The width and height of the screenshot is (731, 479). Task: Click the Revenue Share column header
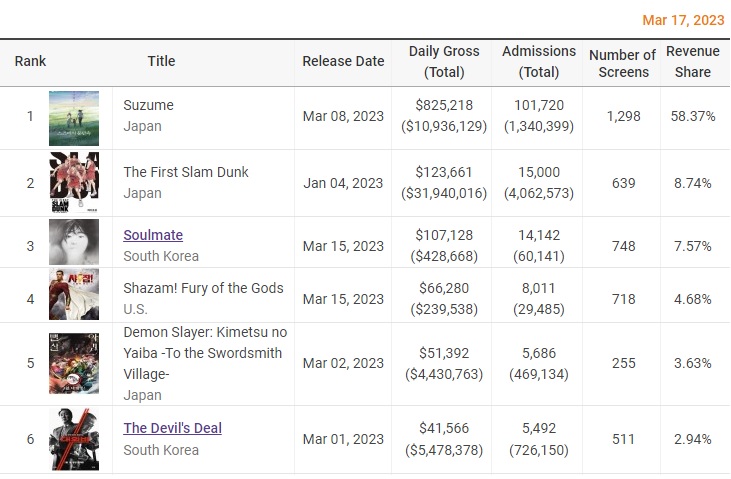692,61
